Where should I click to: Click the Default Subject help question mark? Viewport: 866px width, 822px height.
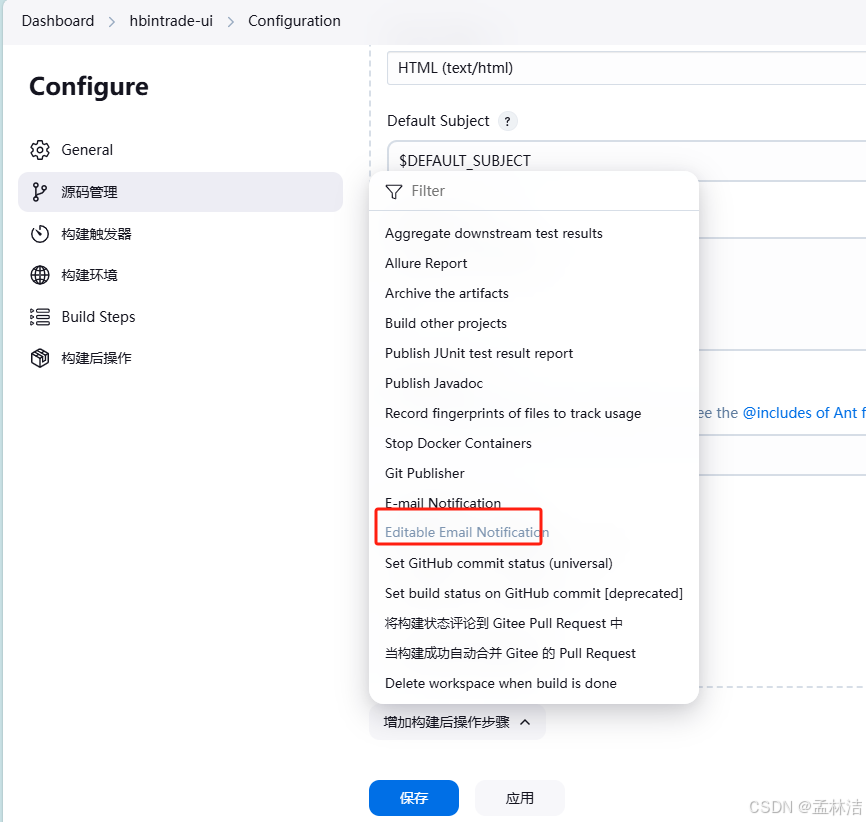[507, 121]
